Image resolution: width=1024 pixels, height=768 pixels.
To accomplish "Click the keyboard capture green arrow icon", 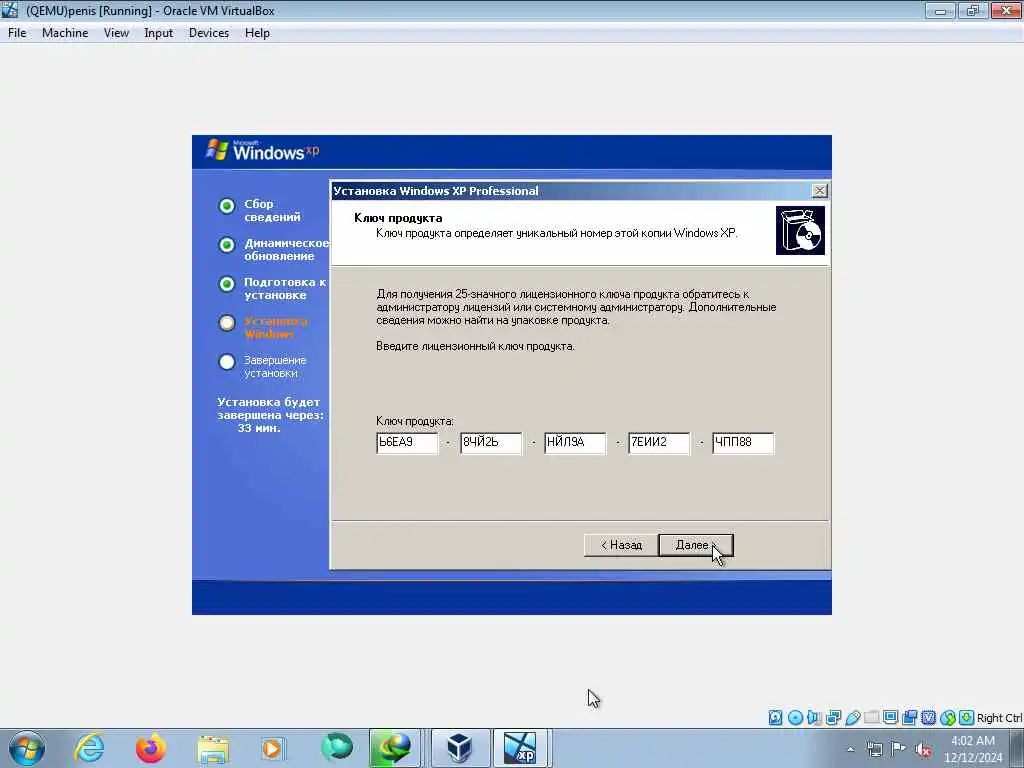I will (x=967, y=718).
